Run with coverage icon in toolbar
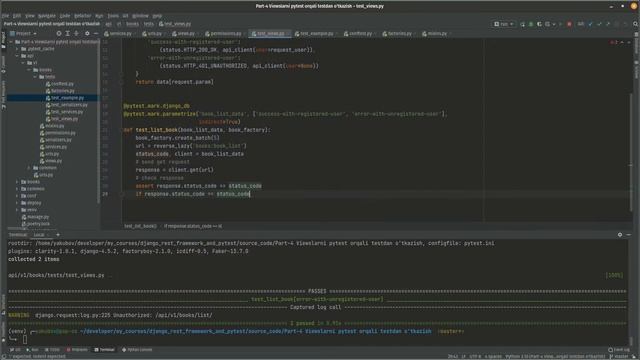Screen dimensions: 640x360 pyautogui.click(x=539, y=24)
